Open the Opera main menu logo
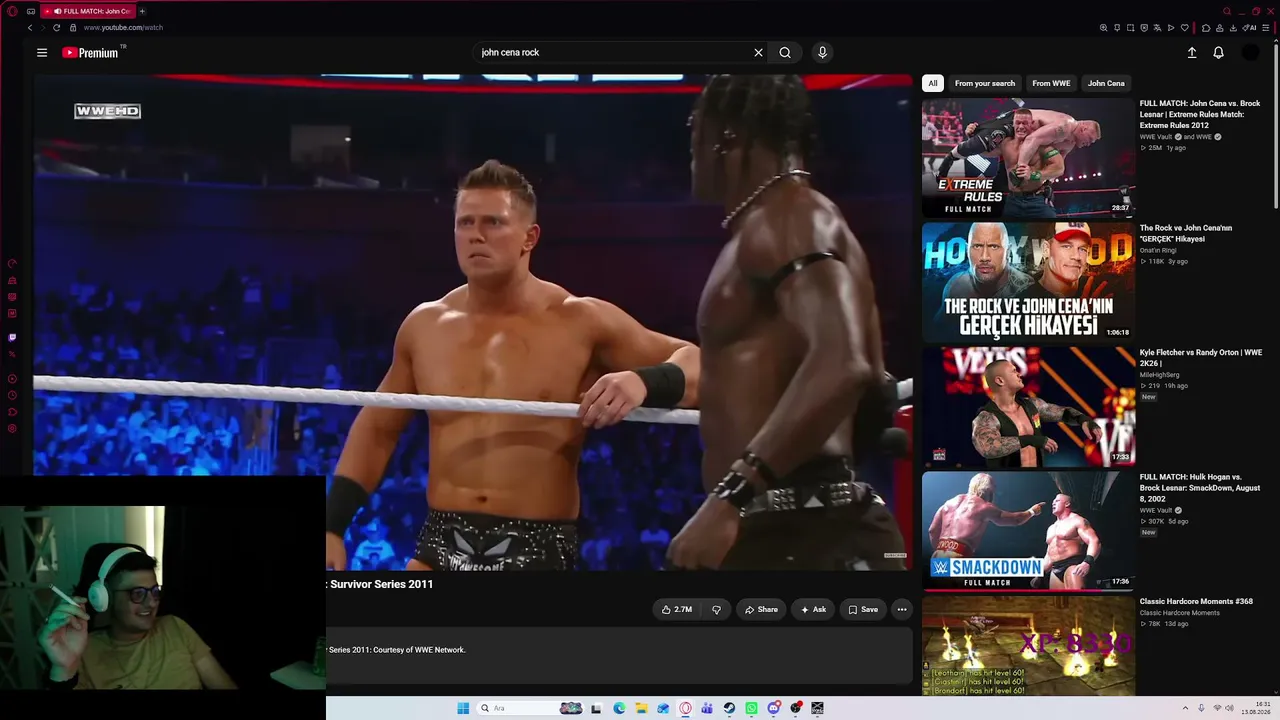This screenshot has height=720, width=1280. point(12,11)
